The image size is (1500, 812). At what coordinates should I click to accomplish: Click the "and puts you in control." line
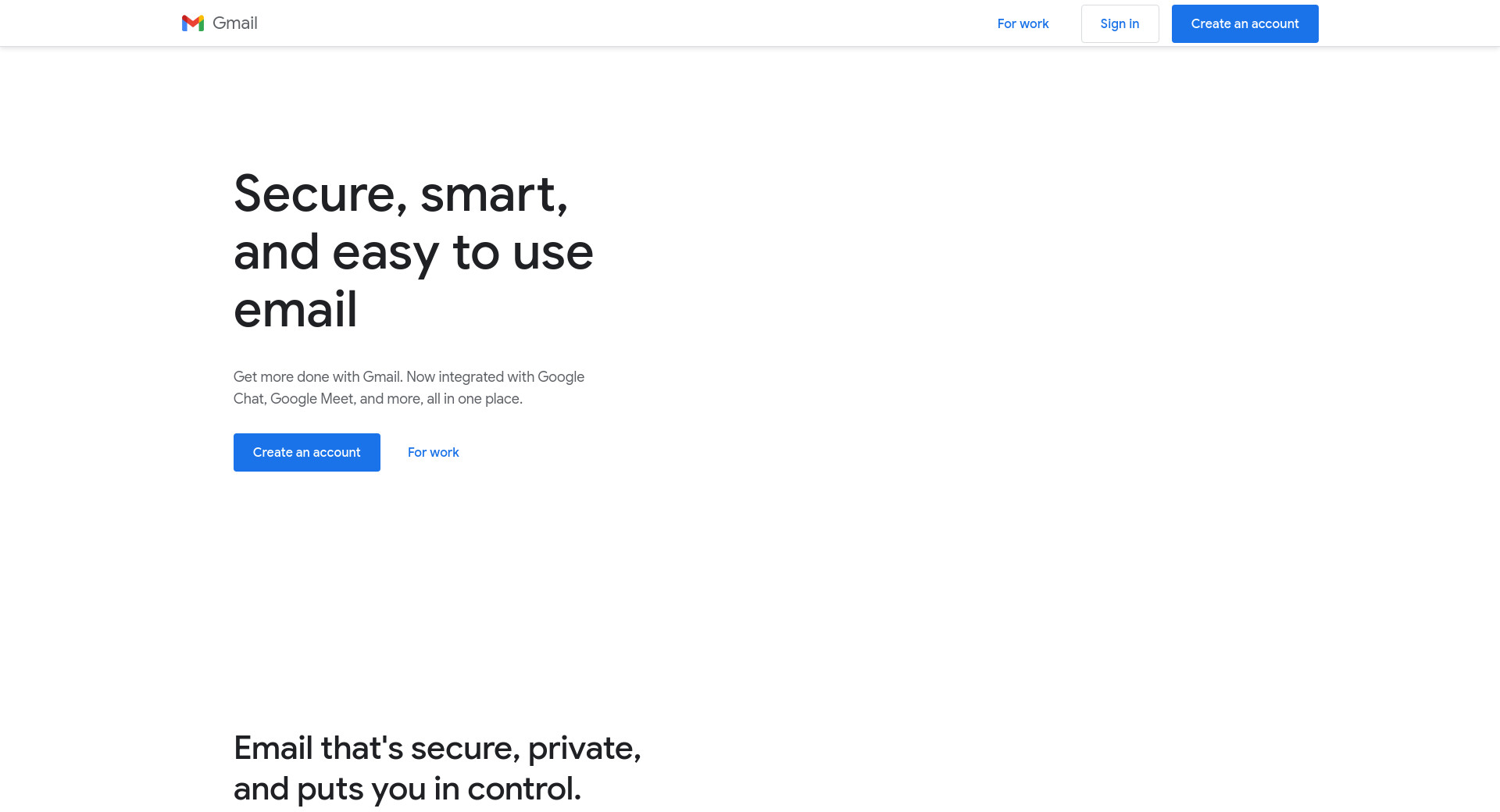[x=407, y=789]
